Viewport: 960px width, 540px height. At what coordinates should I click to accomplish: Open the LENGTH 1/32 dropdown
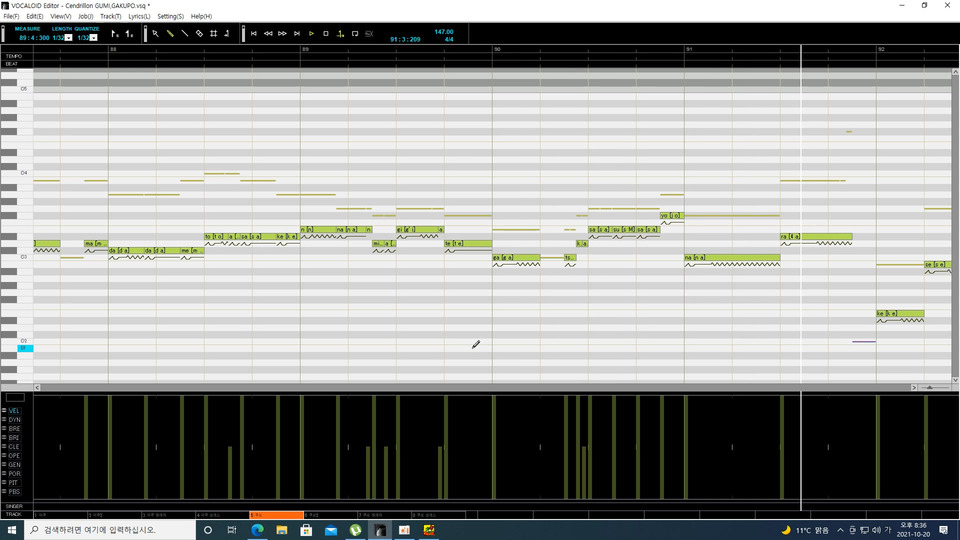pyautogui.click(x=69, y=38)
